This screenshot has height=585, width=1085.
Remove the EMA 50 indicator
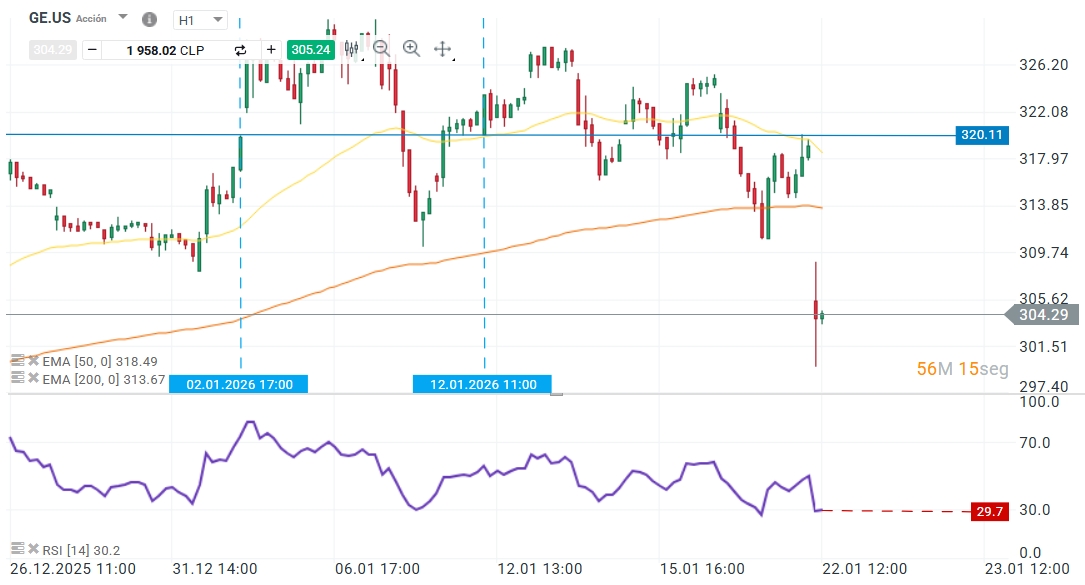click(x=32, y=361)
